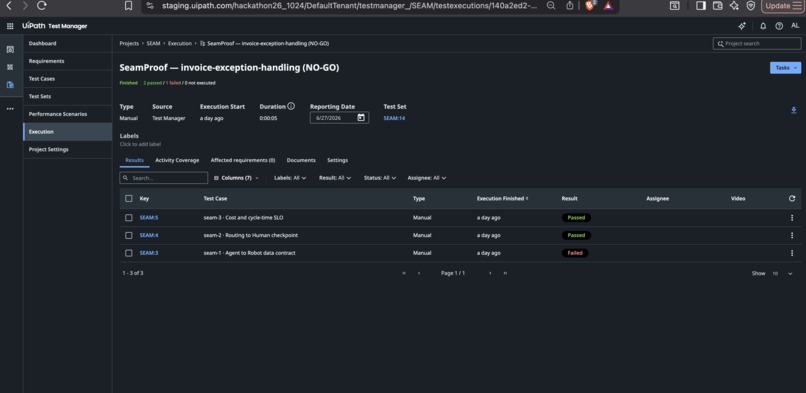Open the row actions menu for SEAM:3
Screen dimensions: 806x393
pyautogui.click(x=792, y=253)
